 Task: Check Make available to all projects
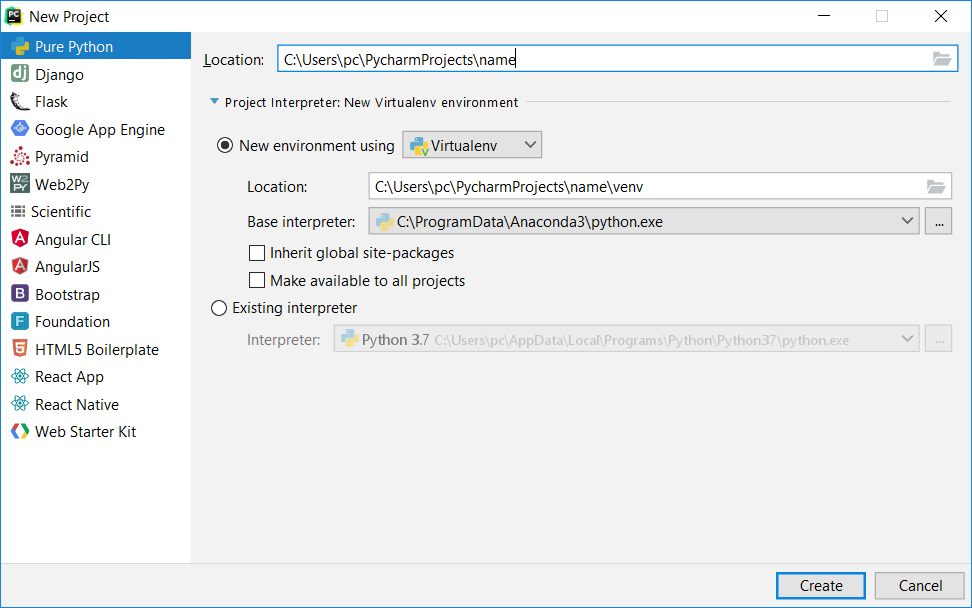click(257, 281)
